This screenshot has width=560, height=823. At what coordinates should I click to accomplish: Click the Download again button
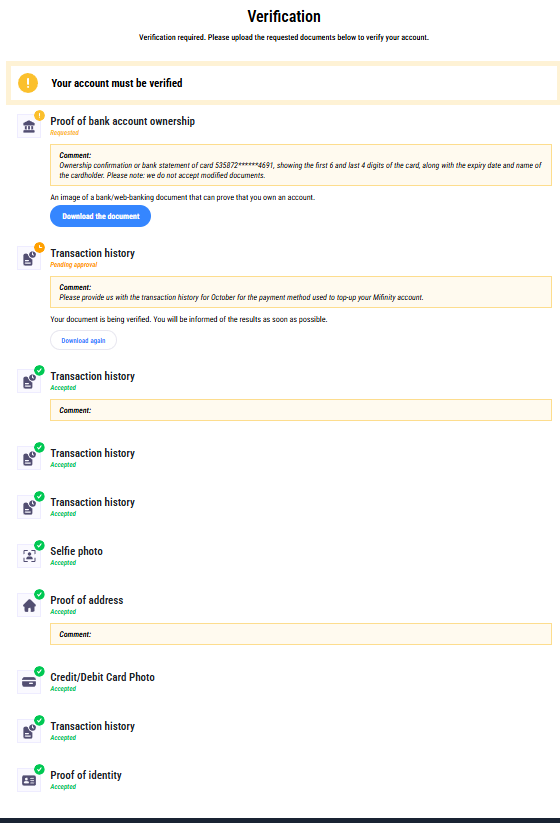83,341
